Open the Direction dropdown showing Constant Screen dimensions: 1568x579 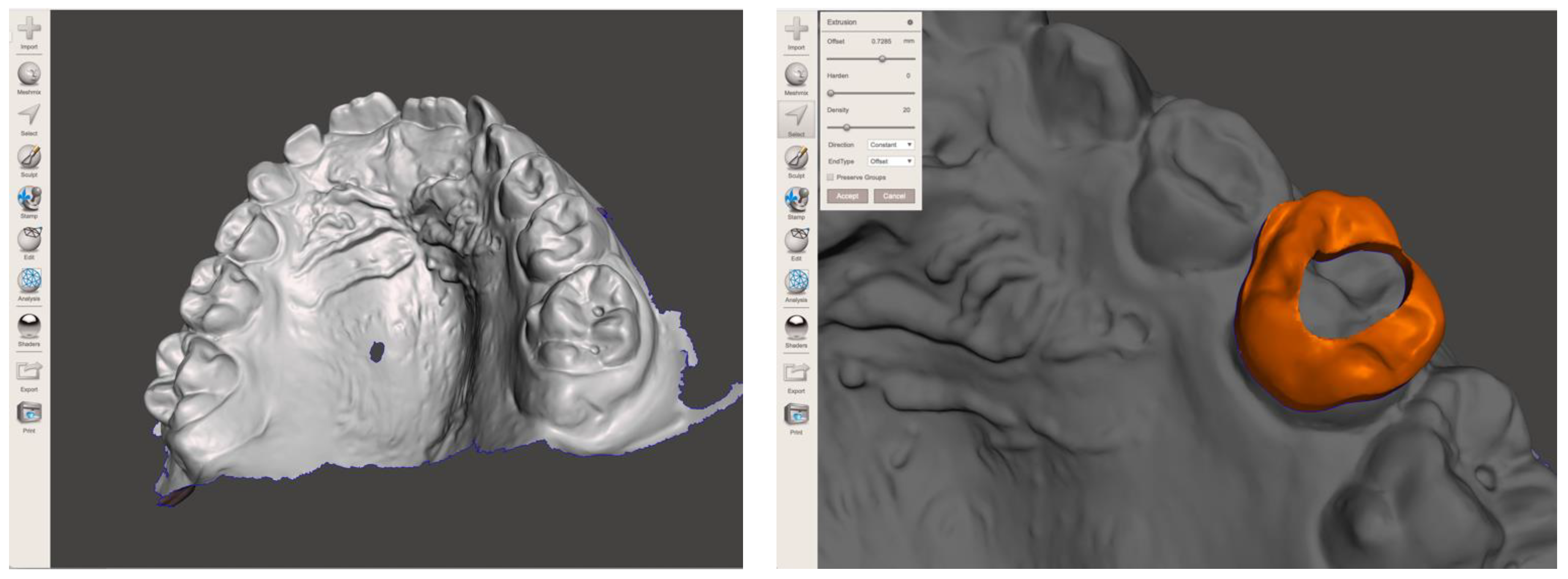coord(890,145)
